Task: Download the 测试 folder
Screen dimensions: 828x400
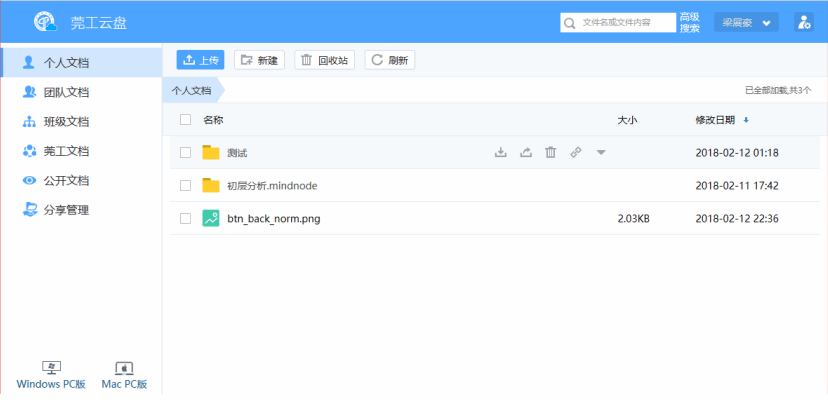Action: [500, 153]
